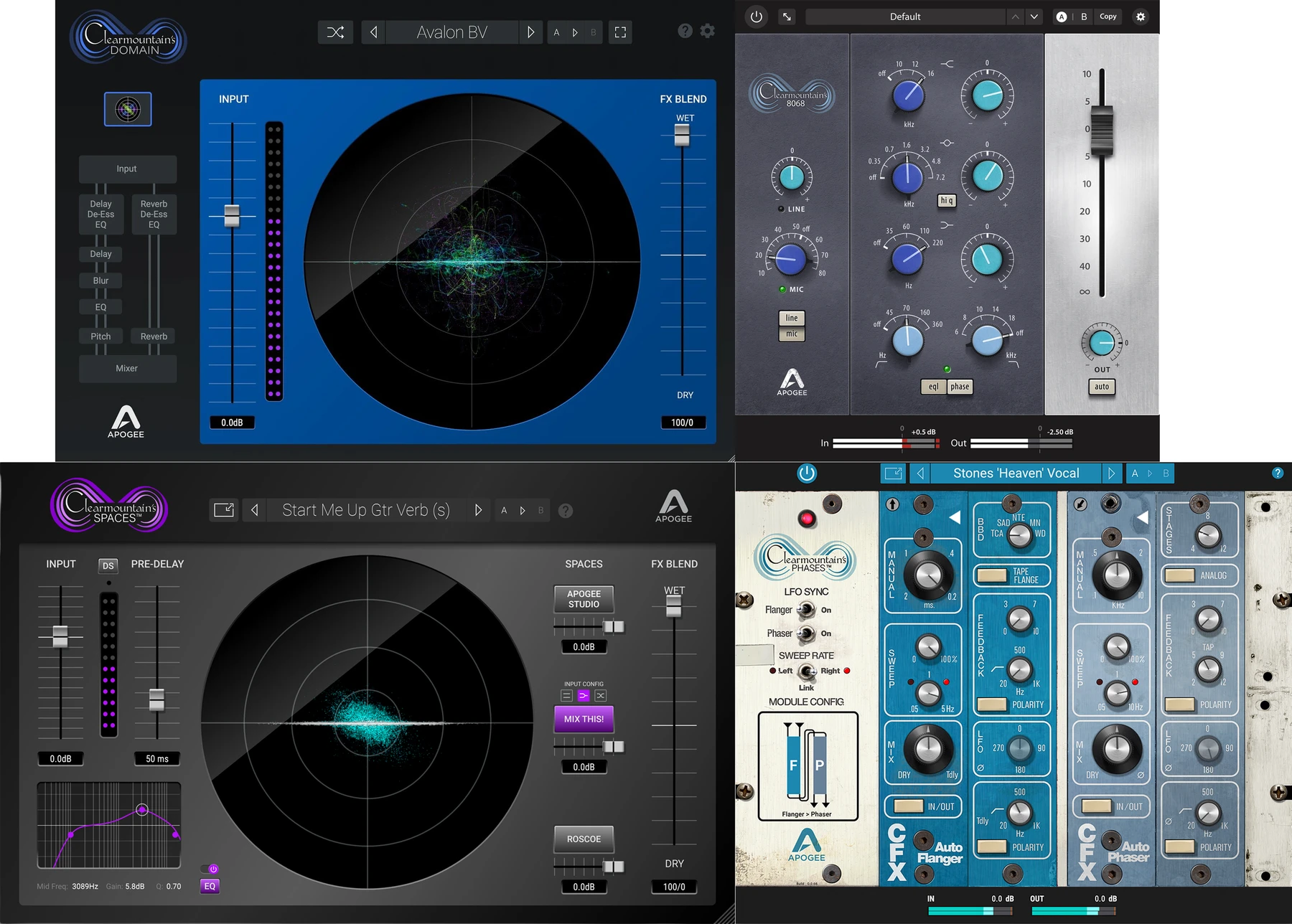Select state A in 8068 plugin

pos(1062,16)
